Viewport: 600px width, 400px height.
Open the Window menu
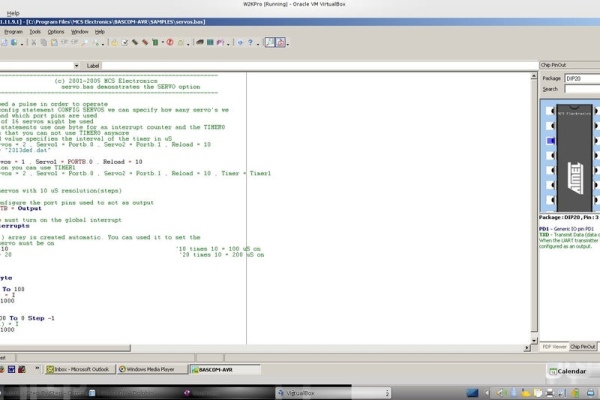click(80, 32)
